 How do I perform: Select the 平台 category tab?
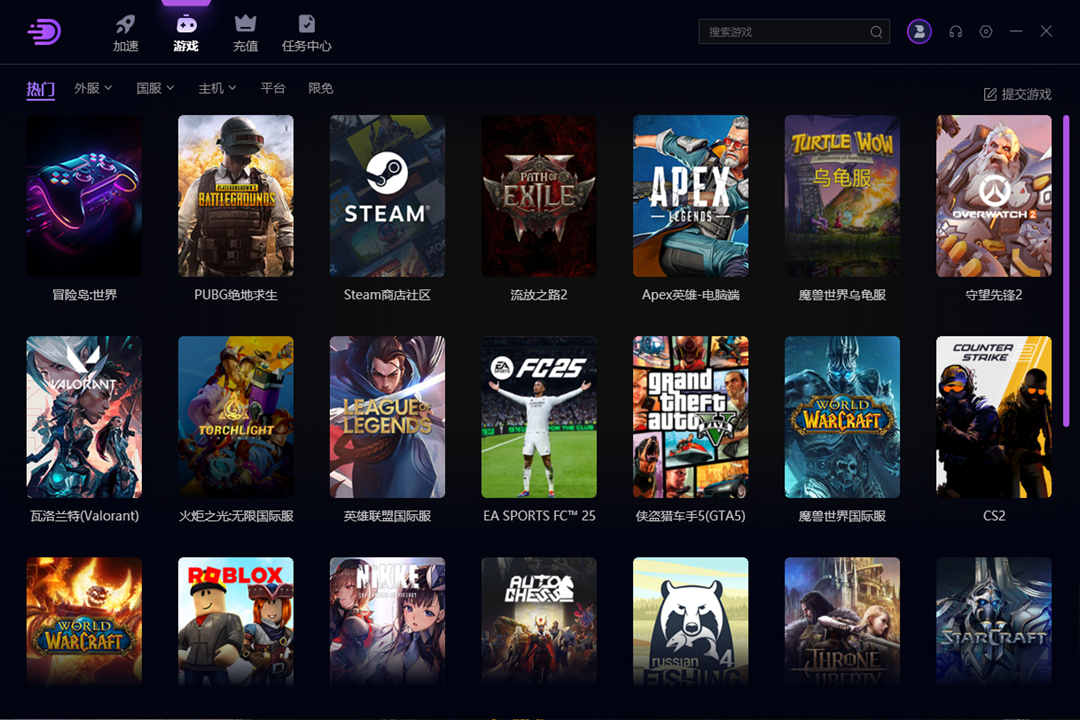click(x=273, y=88)
